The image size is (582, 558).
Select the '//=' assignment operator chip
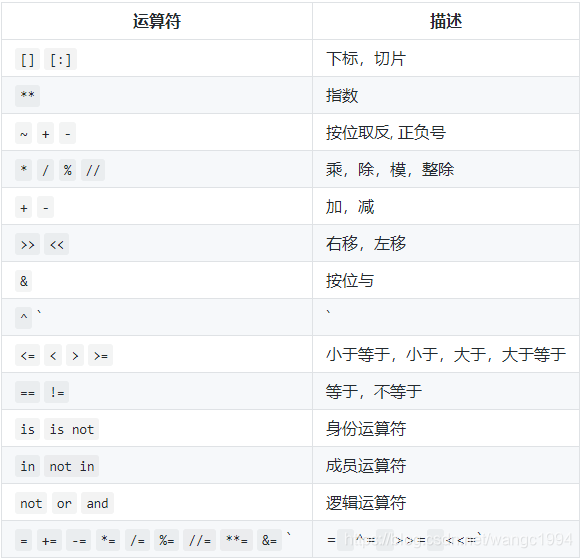point(200,540)
